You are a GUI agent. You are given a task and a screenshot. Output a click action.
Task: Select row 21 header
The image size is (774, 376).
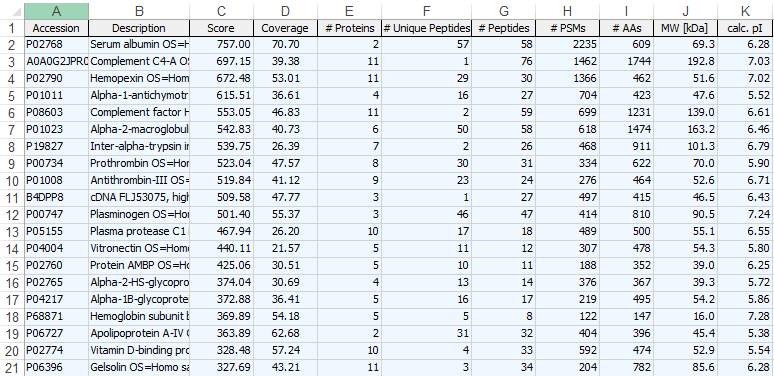12,368
